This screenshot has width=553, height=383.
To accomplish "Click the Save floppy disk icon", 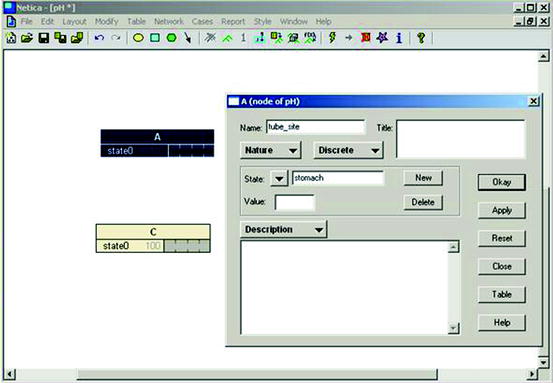I will (x=44, y=38).
